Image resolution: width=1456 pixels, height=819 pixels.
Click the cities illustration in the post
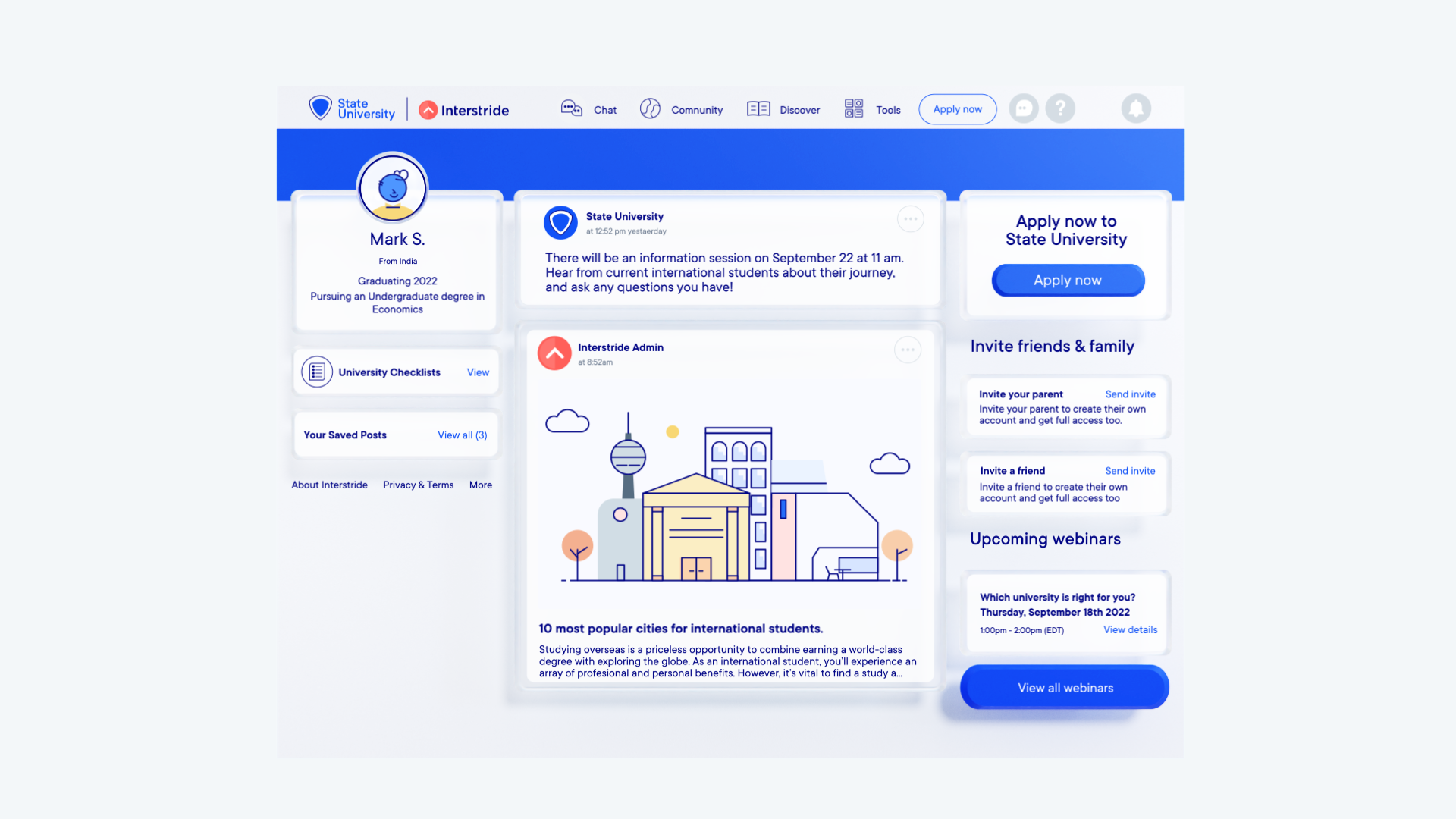pos(729,496)
